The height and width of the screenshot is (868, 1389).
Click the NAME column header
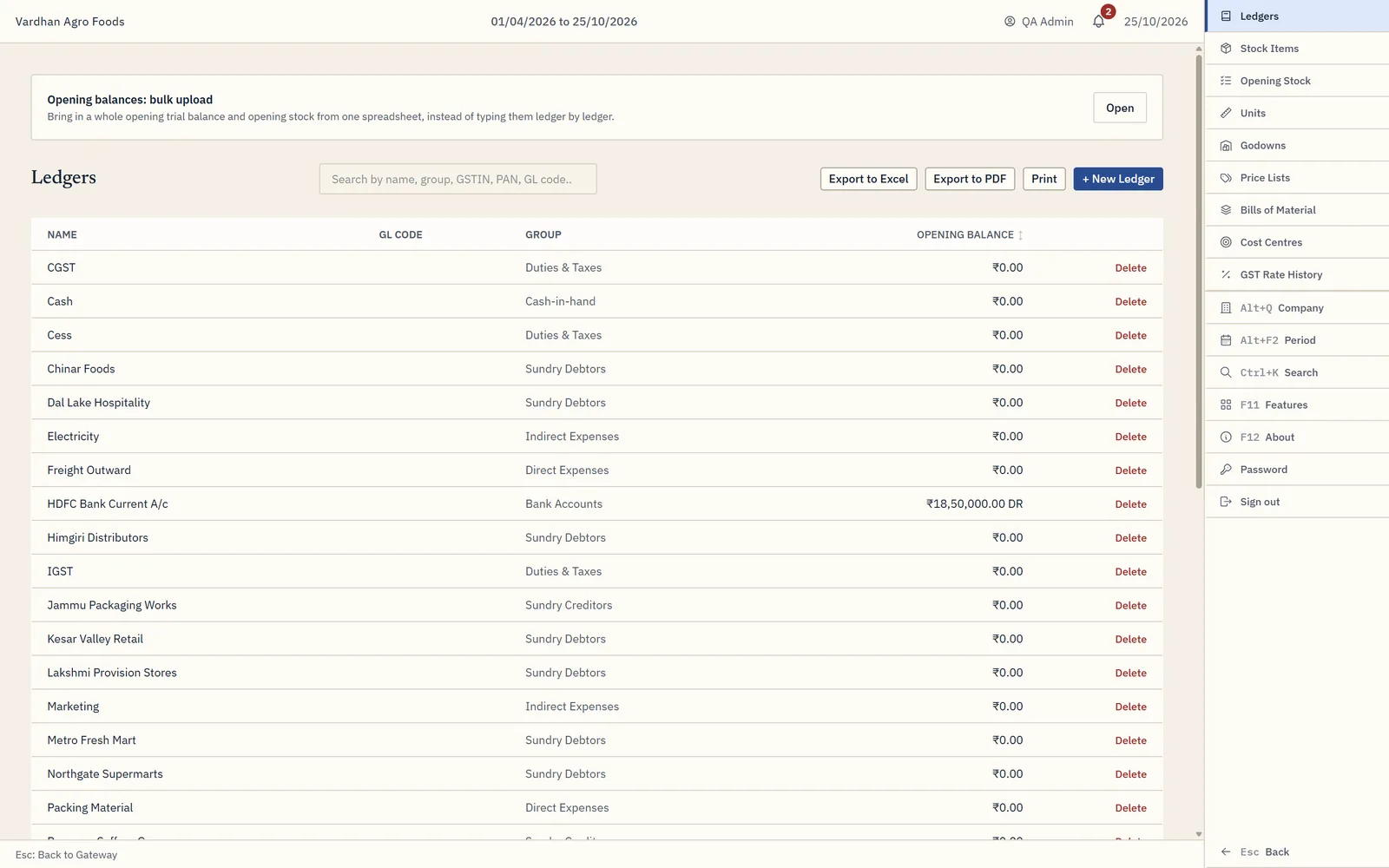point(62,235)
